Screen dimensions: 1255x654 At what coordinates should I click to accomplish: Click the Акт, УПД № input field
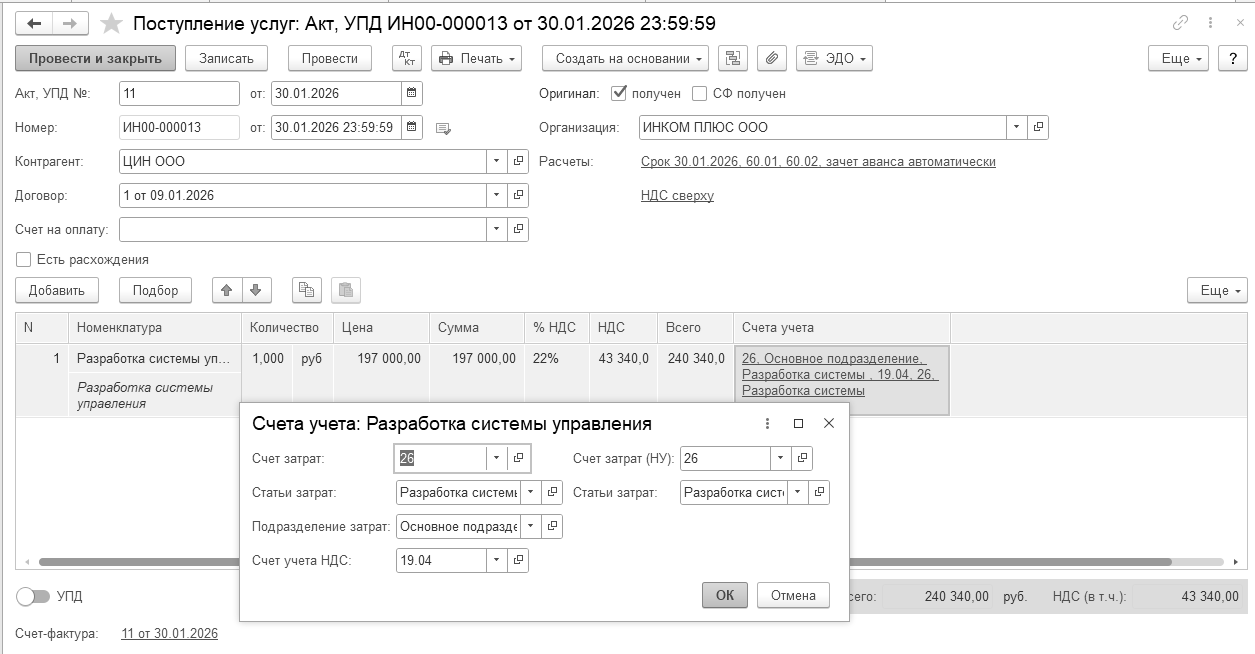[x=179, y=93]
